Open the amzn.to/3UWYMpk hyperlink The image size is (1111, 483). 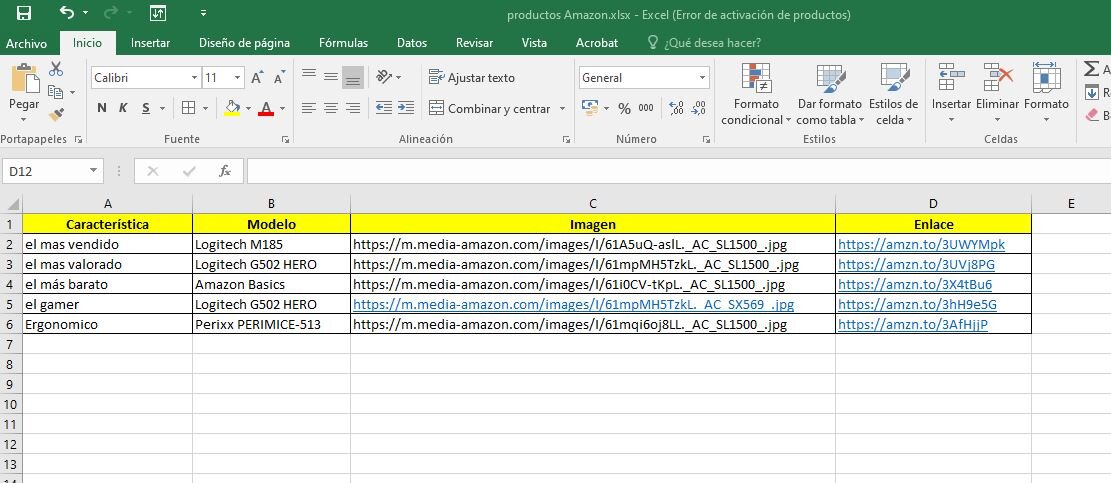point(921,244)
